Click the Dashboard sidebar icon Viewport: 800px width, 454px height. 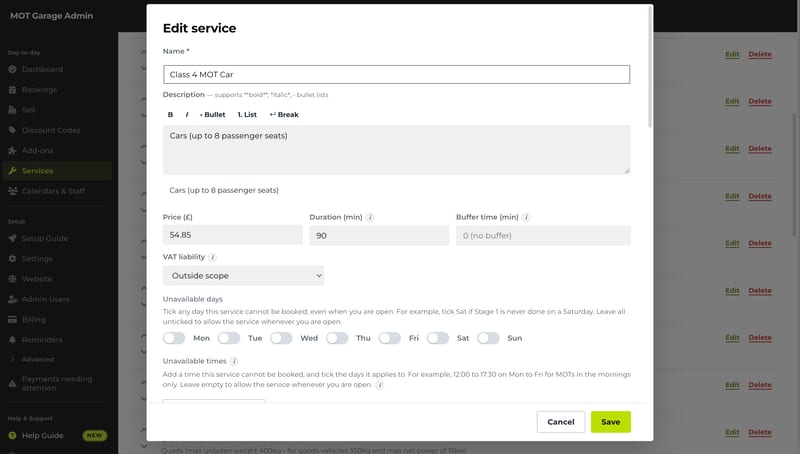[x=12, y=69]
